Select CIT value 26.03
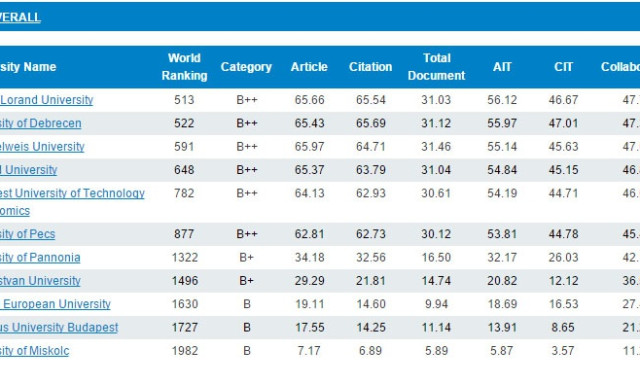The width and height of the screenshot is (640, 384). tap(563, 257)
